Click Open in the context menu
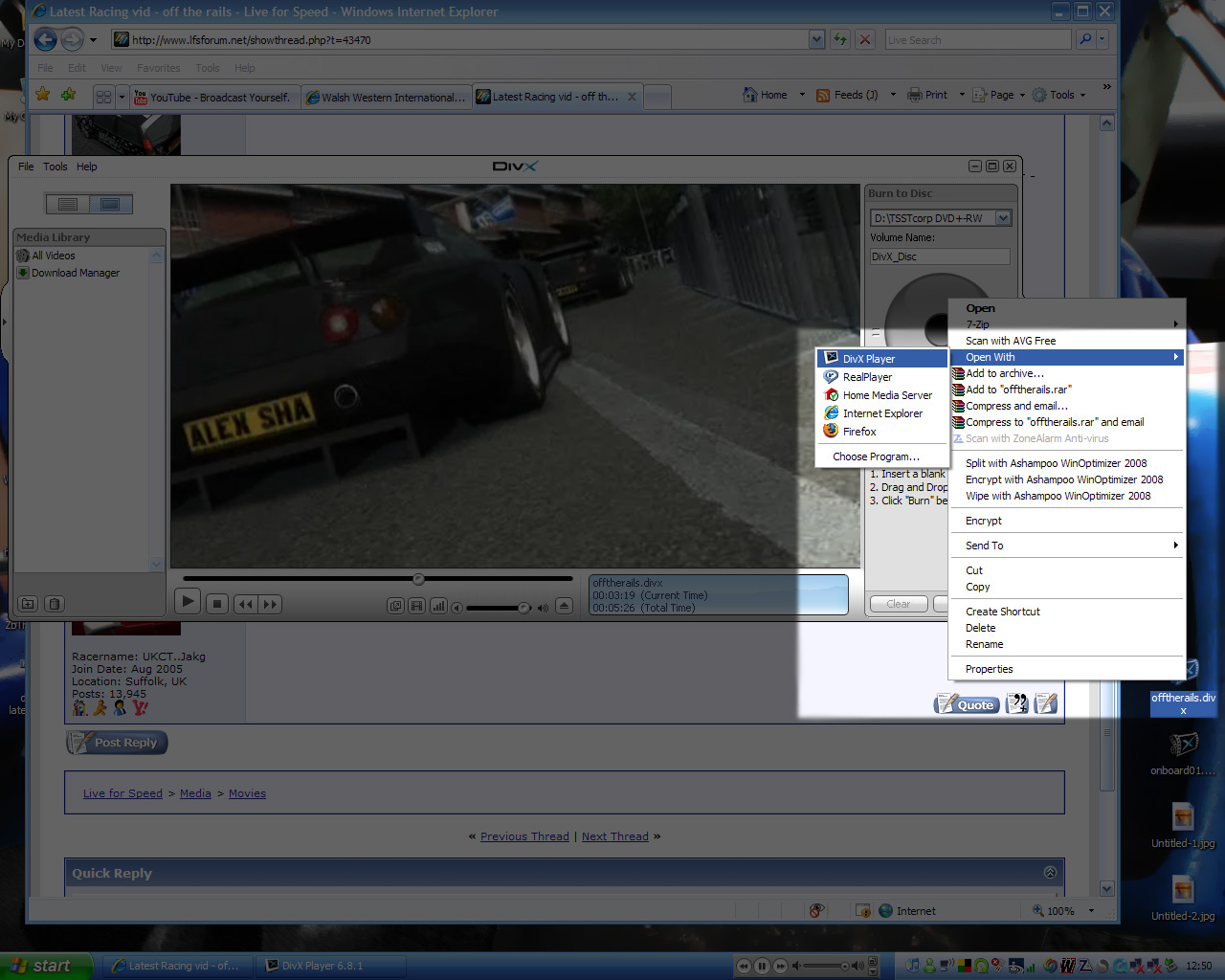 coord(1066,308)
